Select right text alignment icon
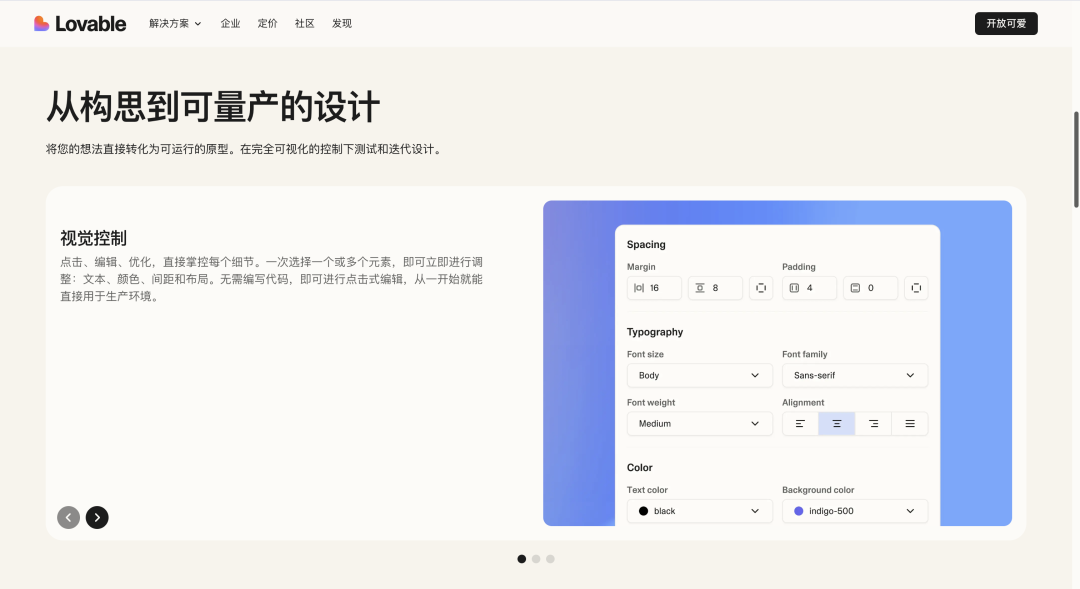 (x=873, y=424)
